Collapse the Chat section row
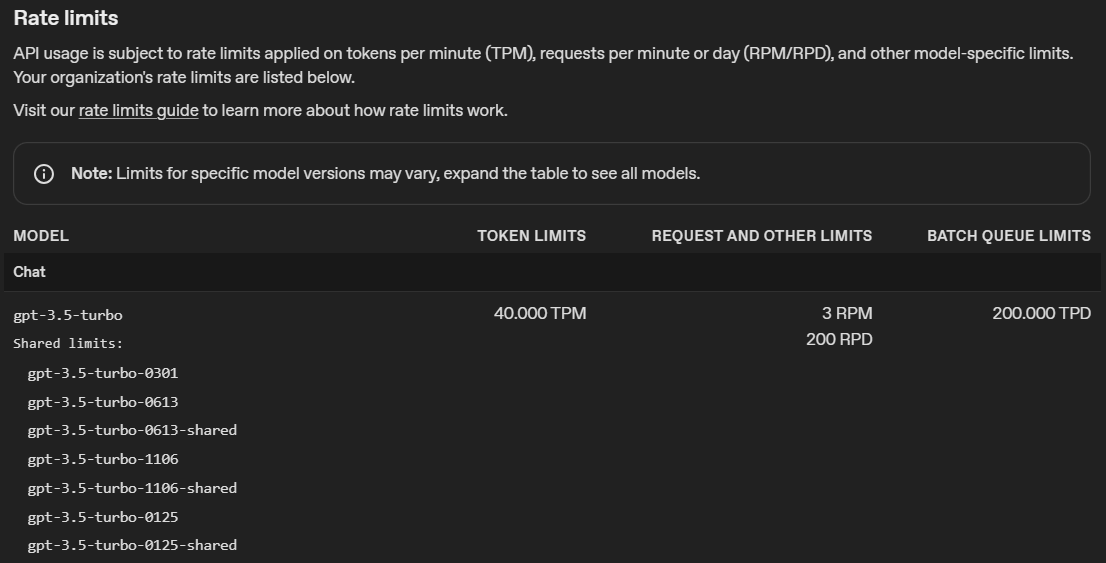The width and height of the screenshot is (1106, 563). (x=30, y=272)
